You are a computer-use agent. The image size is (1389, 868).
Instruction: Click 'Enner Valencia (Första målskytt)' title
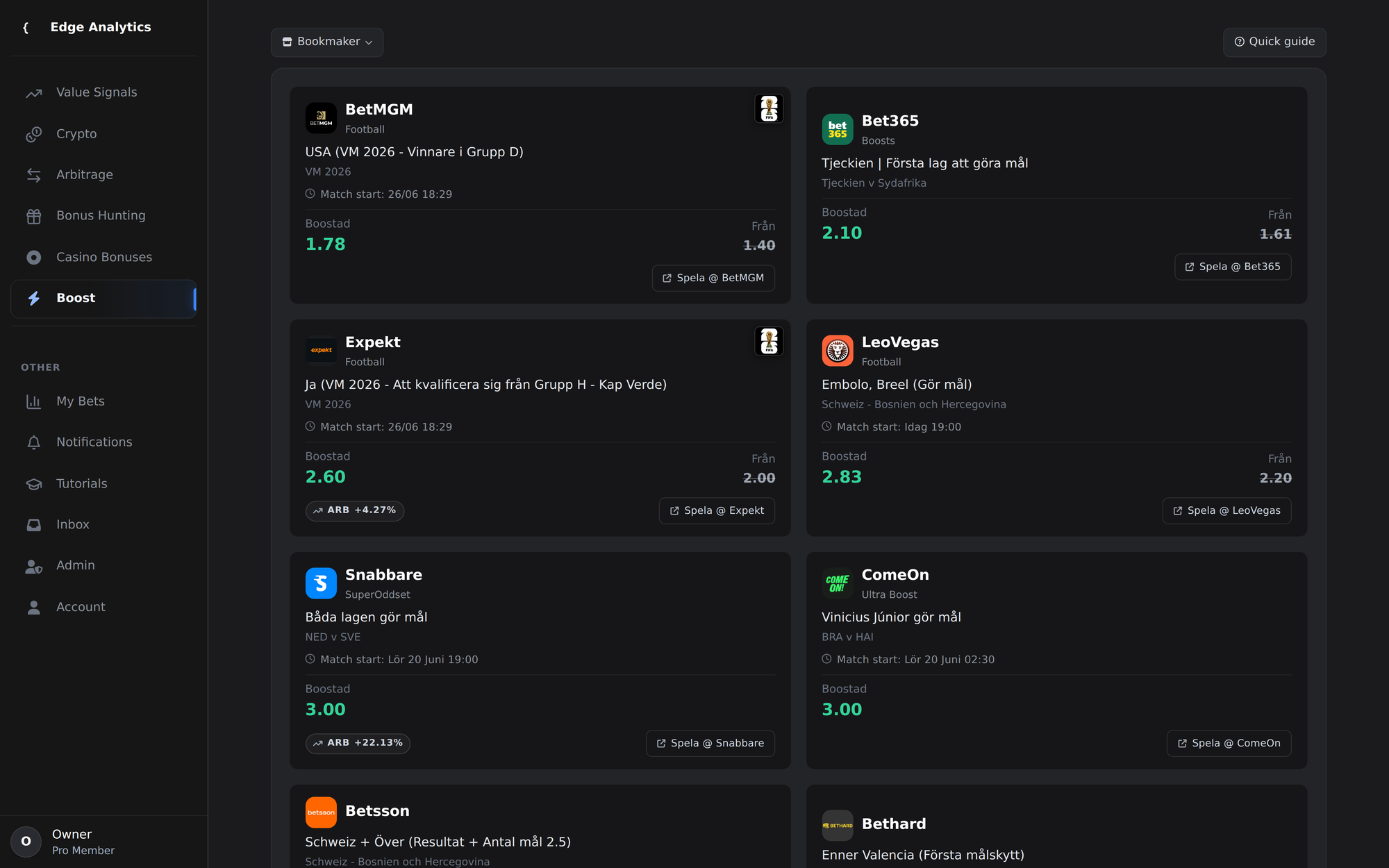(923, 856)
